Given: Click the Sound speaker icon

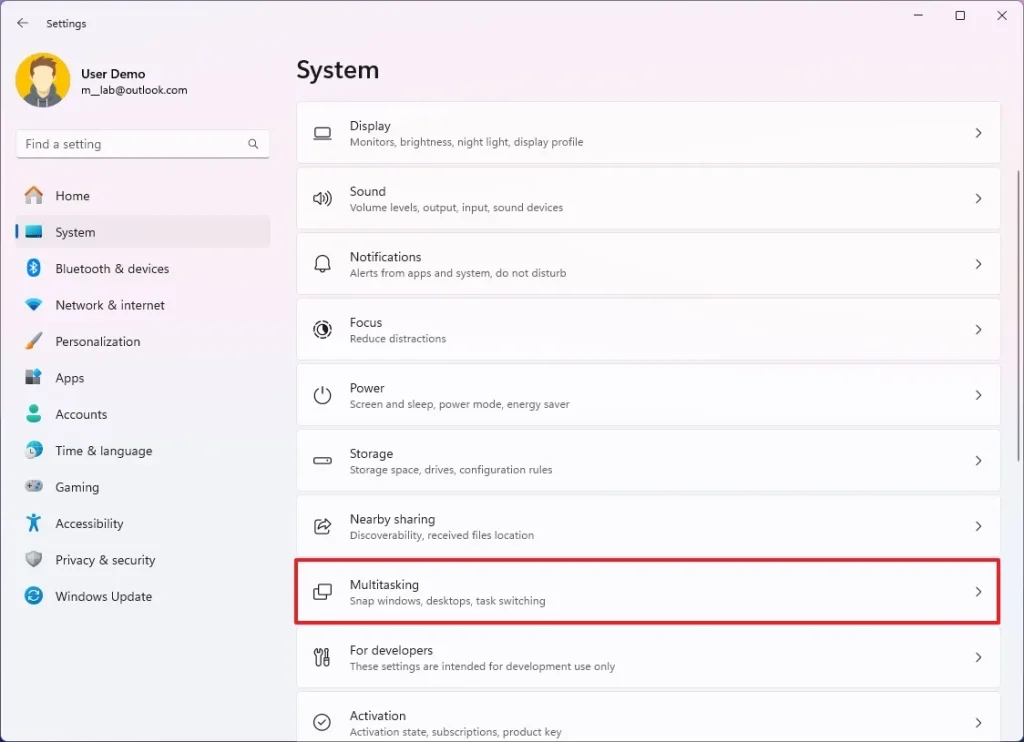Looking at the screenshot, I should (322, 199).
